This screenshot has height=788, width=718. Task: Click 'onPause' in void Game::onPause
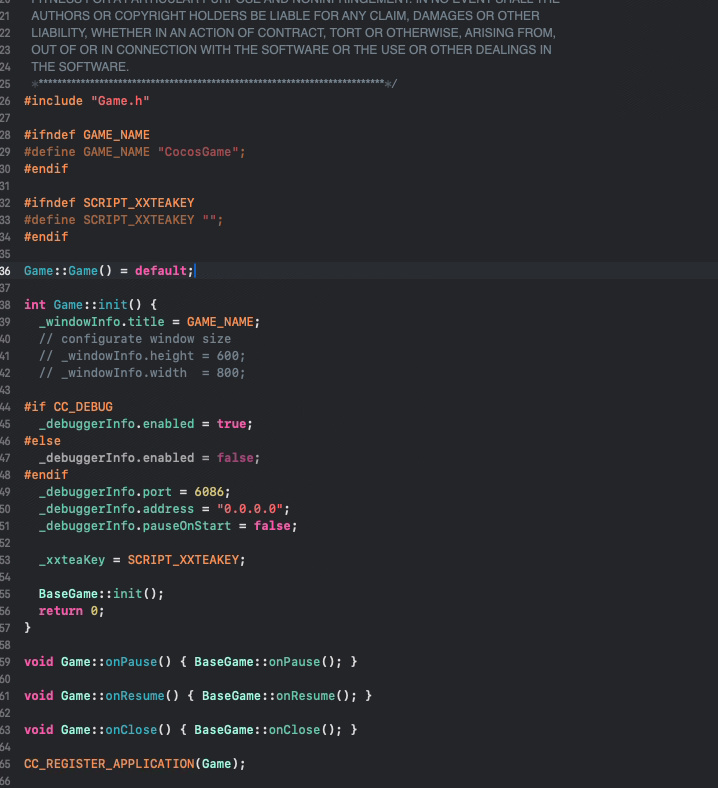[x=131, y=662]
